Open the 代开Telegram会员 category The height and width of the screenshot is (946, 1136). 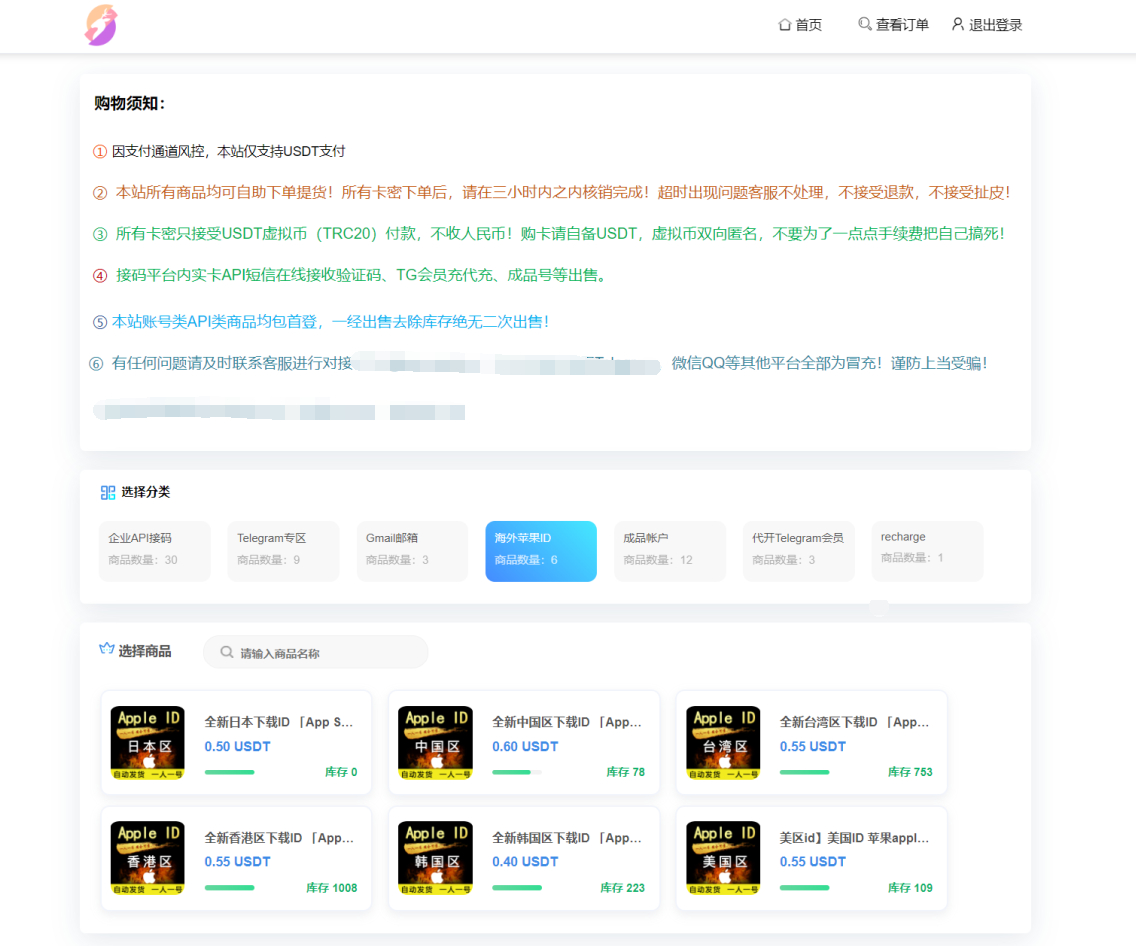[x=798, y=550]
